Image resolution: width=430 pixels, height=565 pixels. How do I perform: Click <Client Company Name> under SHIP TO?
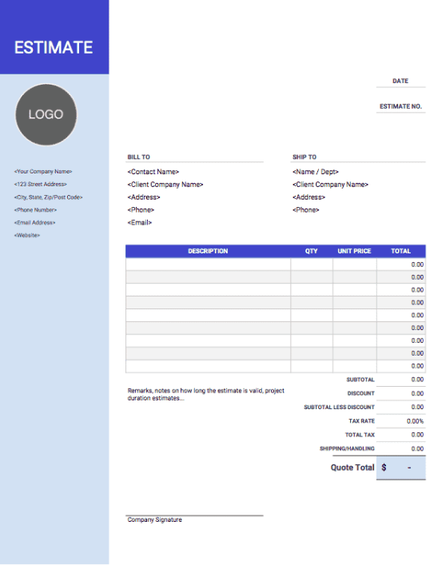[330, 184]
